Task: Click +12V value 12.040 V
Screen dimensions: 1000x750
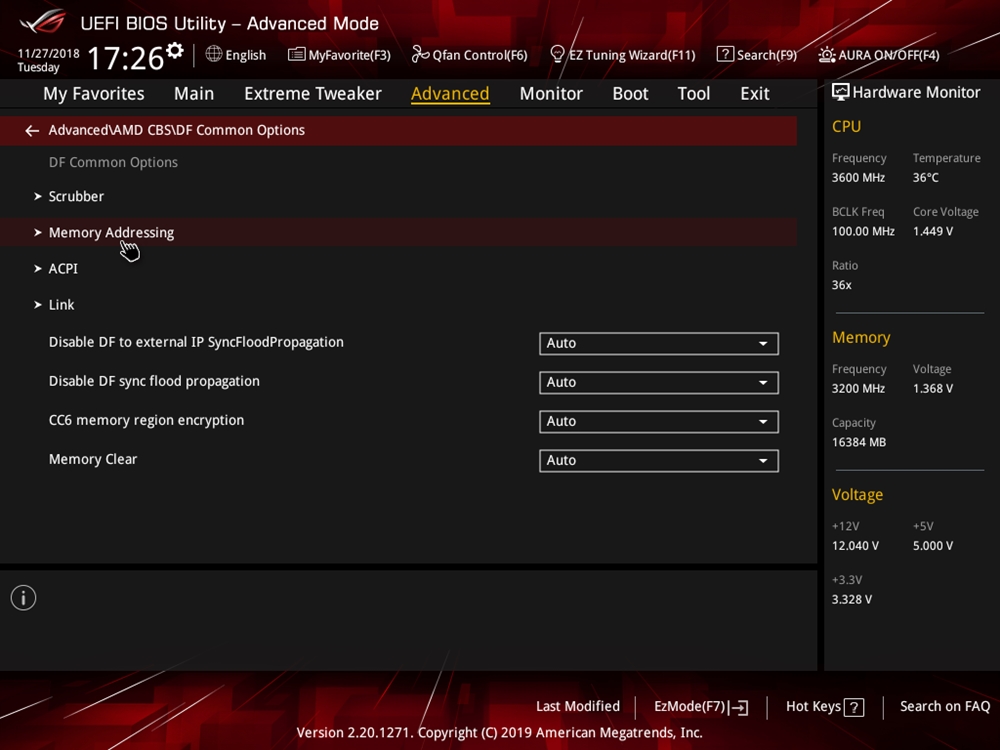Action: click(855, 546)
